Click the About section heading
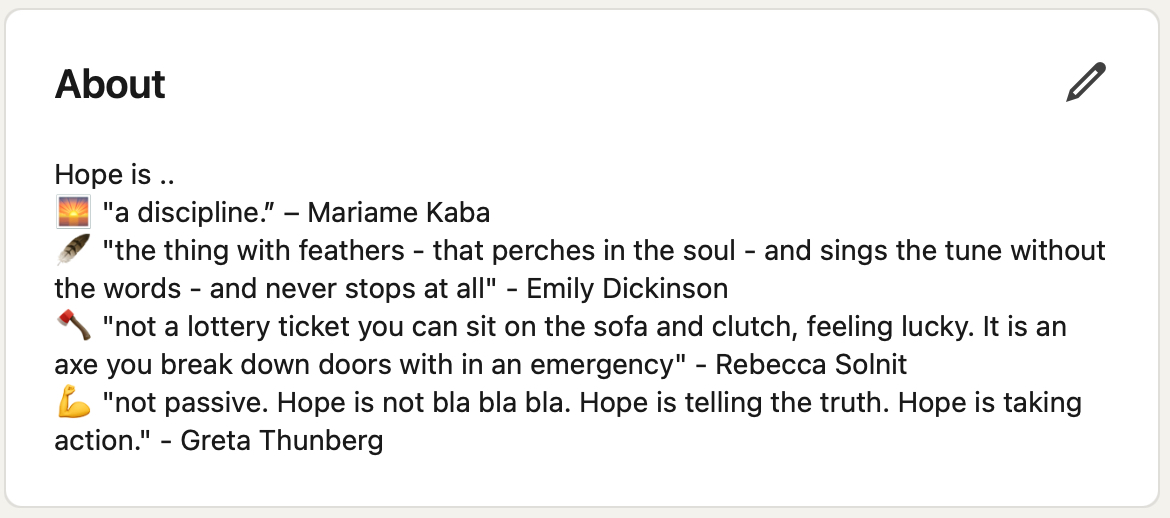The width and height of the screenshot is (1170, 518). [110, 84]
